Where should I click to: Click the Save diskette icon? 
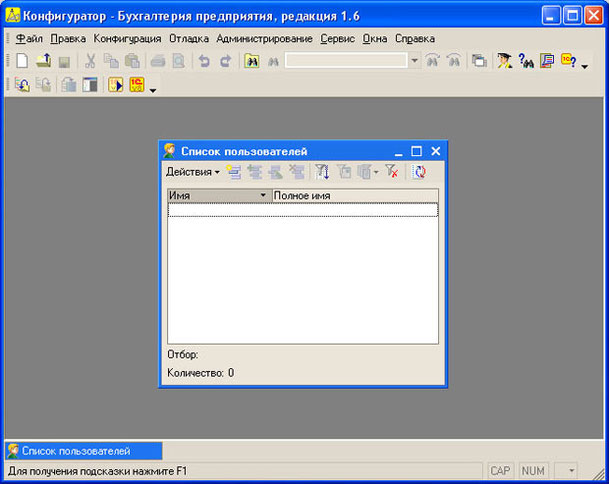point(64,62)
